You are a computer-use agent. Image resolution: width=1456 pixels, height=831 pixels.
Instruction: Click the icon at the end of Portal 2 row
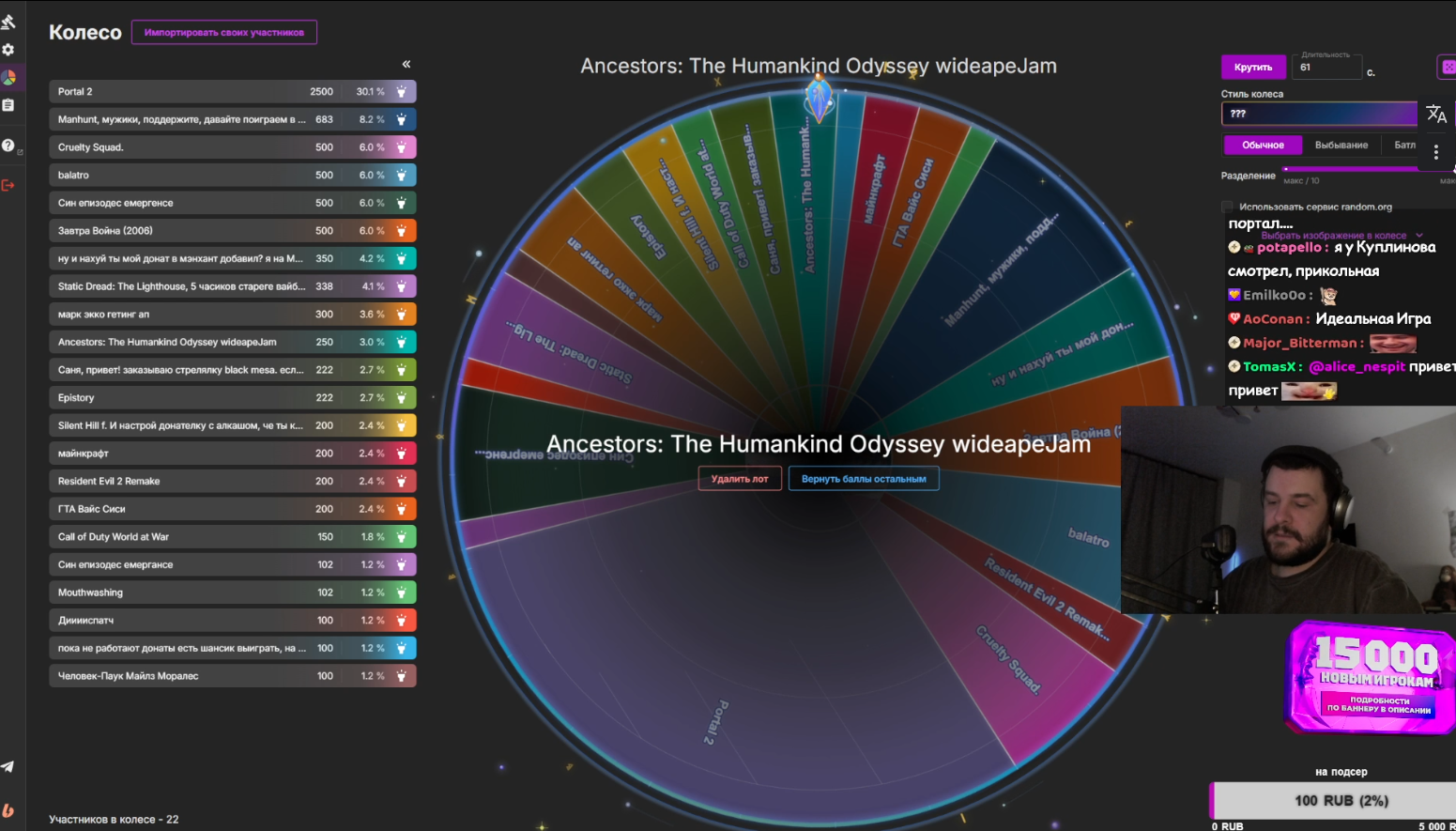click(x=401, y=92)
